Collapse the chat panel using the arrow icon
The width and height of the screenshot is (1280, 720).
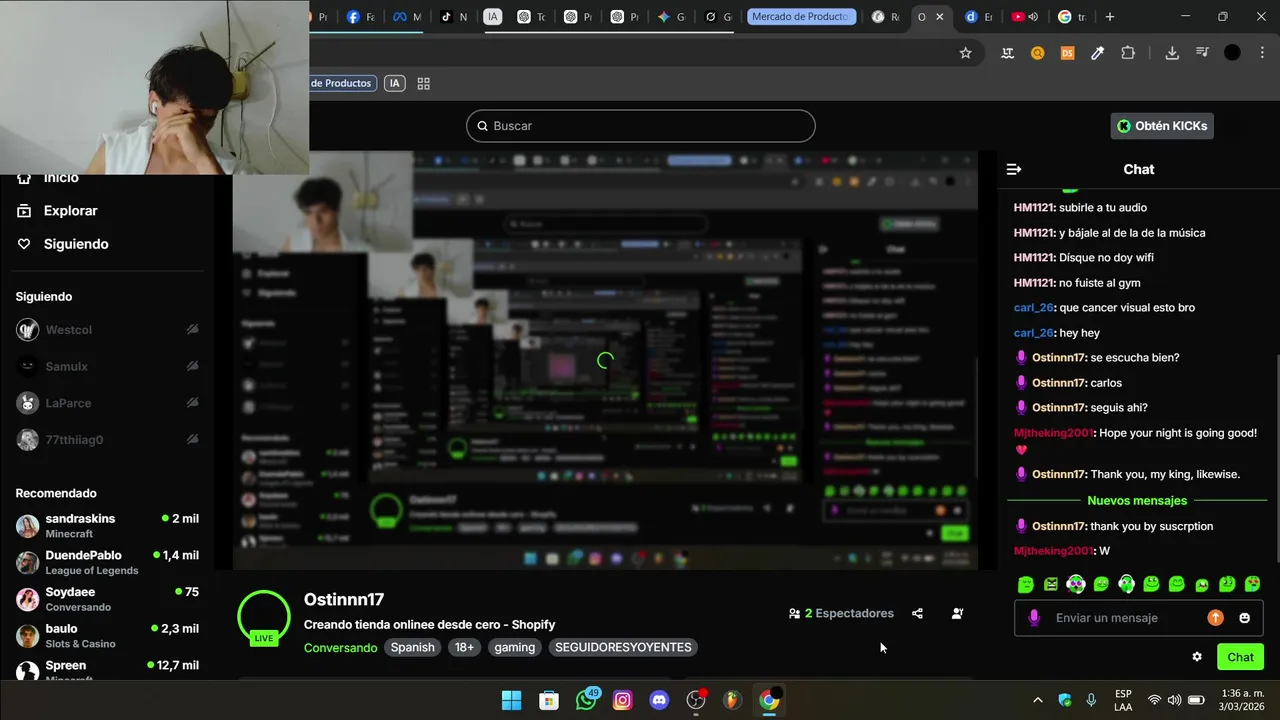tap(1013, 169)
